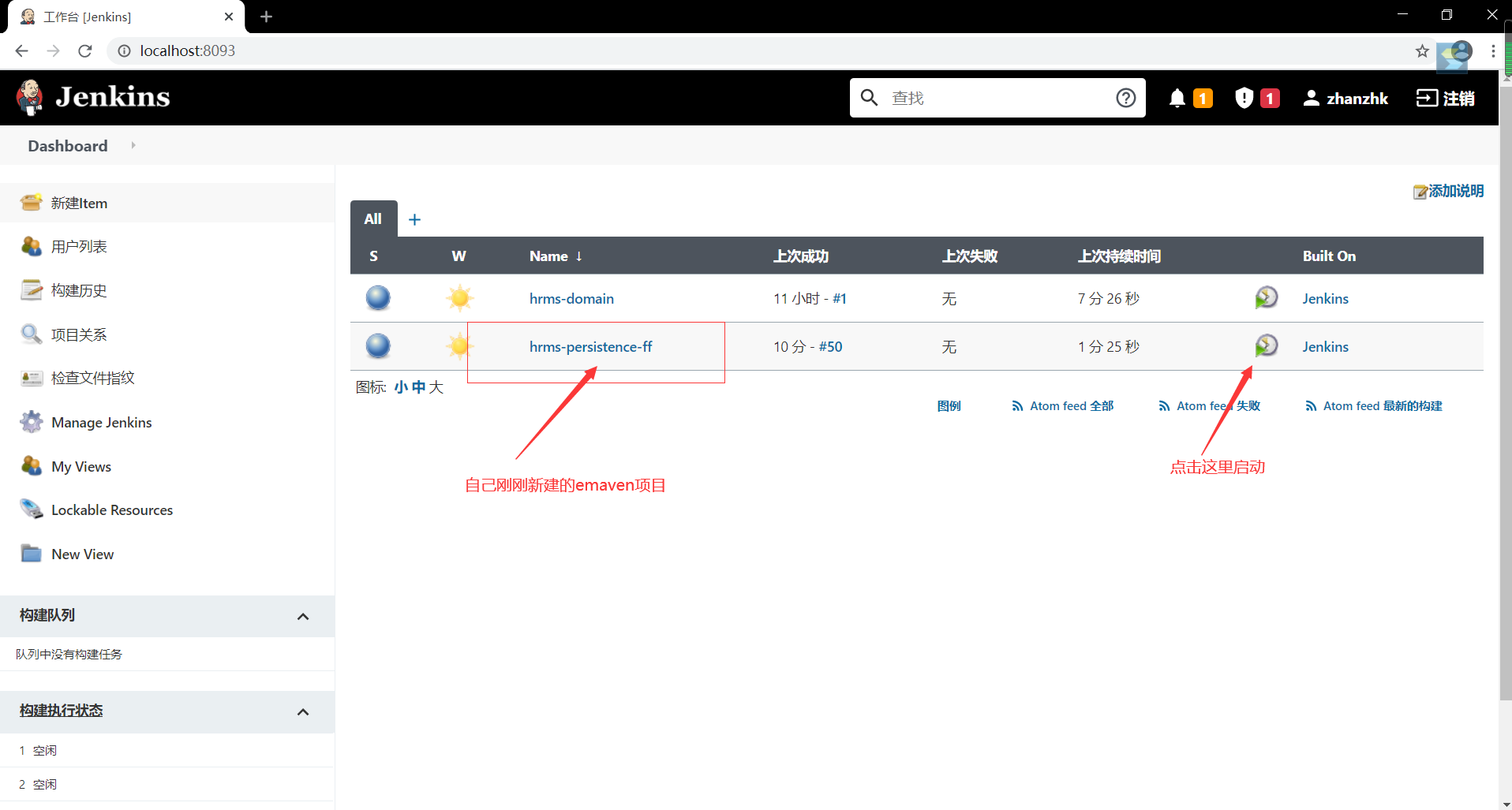Open build #1 of hrms-domain
This screenshot has width=1512, height=810.
840,298
